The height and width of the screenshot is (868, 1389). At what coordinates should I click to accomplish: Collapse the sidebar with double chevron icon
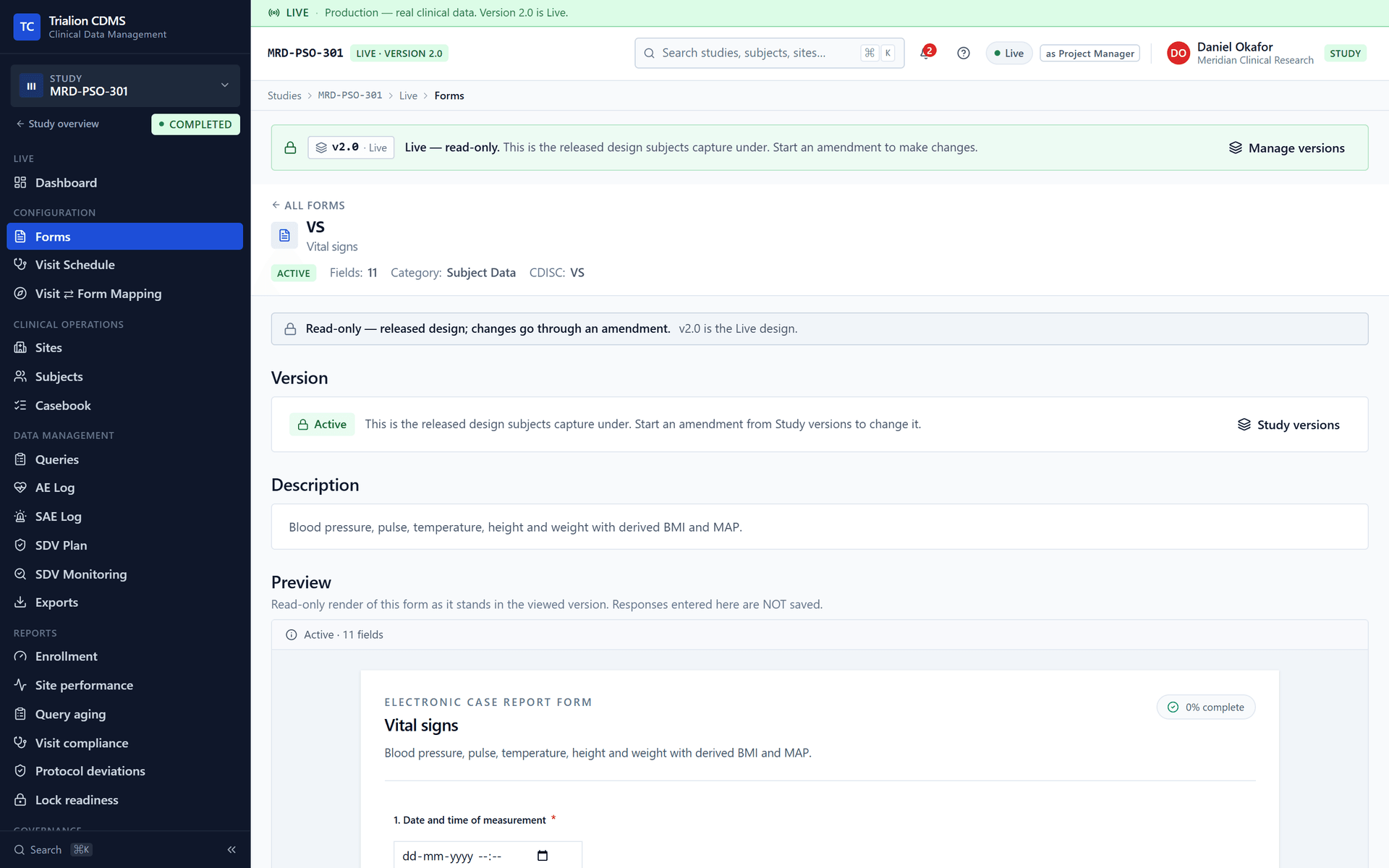click(231, 850)
